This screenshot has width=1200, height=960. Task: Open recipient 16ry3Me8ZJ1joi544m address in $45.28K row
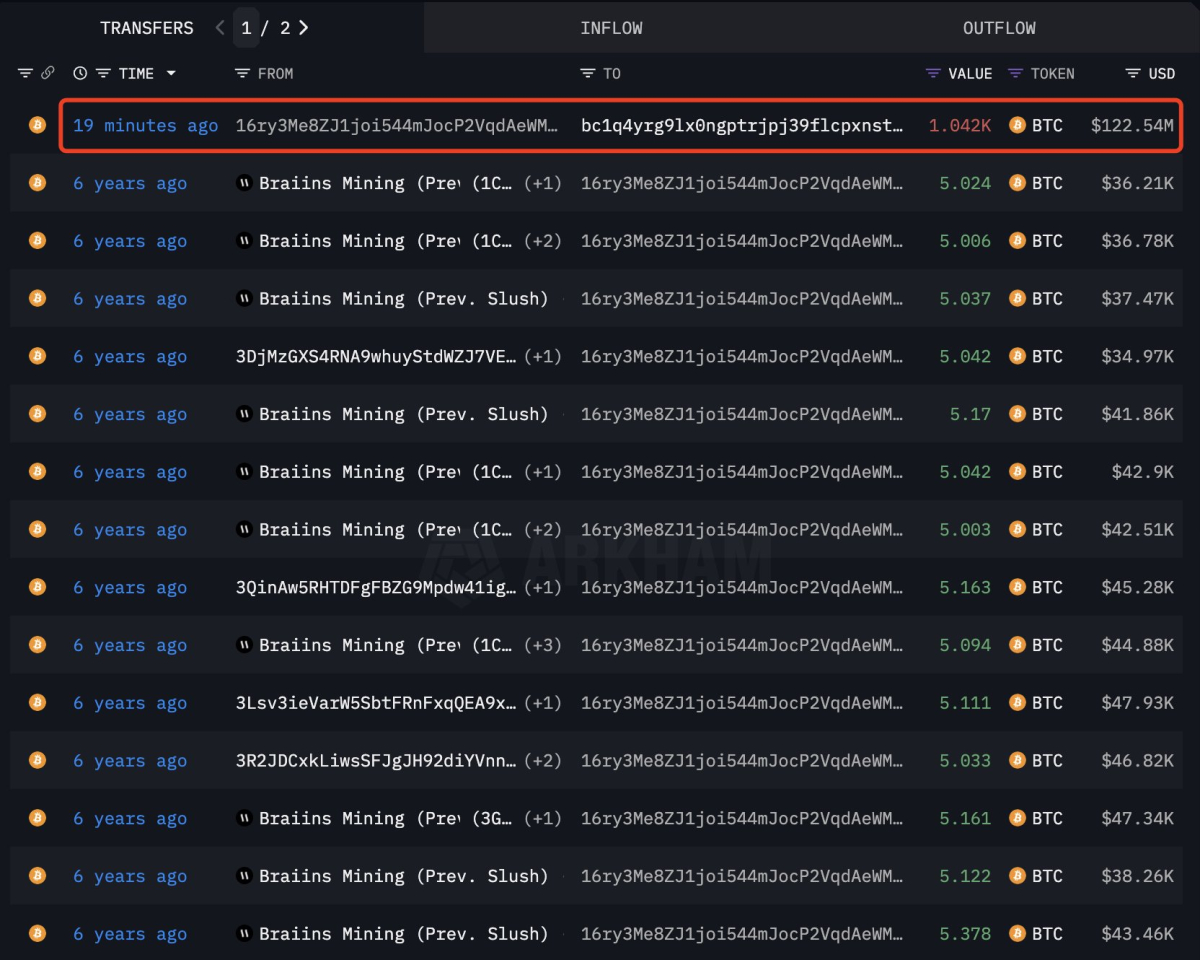click(x=743, y=588)
